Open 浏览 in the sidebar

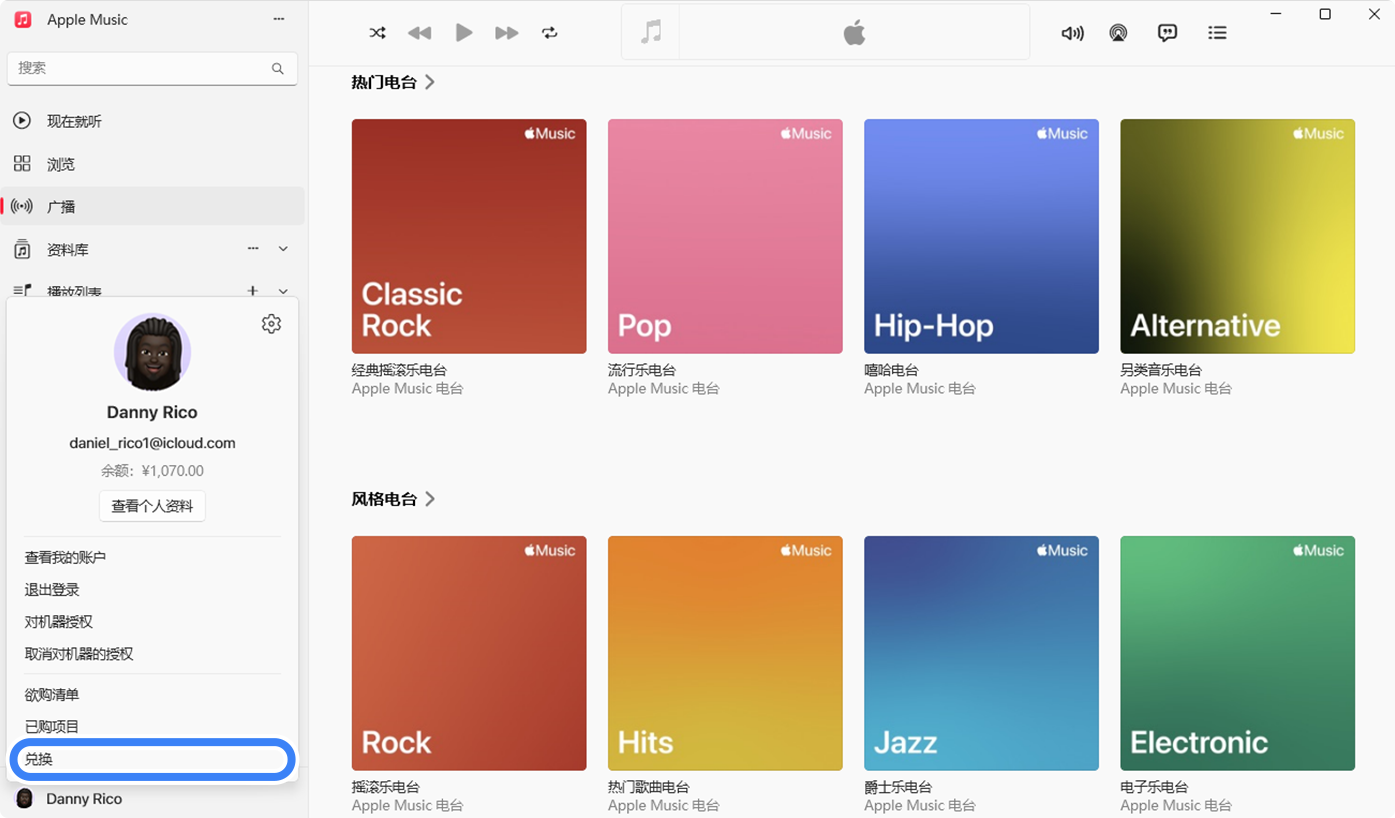(x=152, y=164)
